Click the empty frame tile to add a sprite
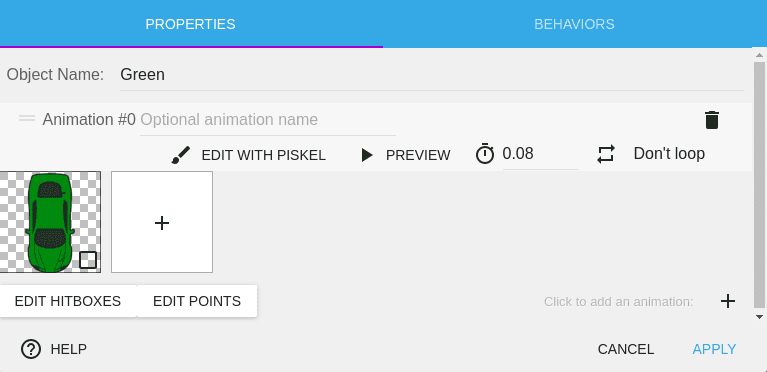The height and width of the screenshot is (372, 767). [x=162, y=222]
